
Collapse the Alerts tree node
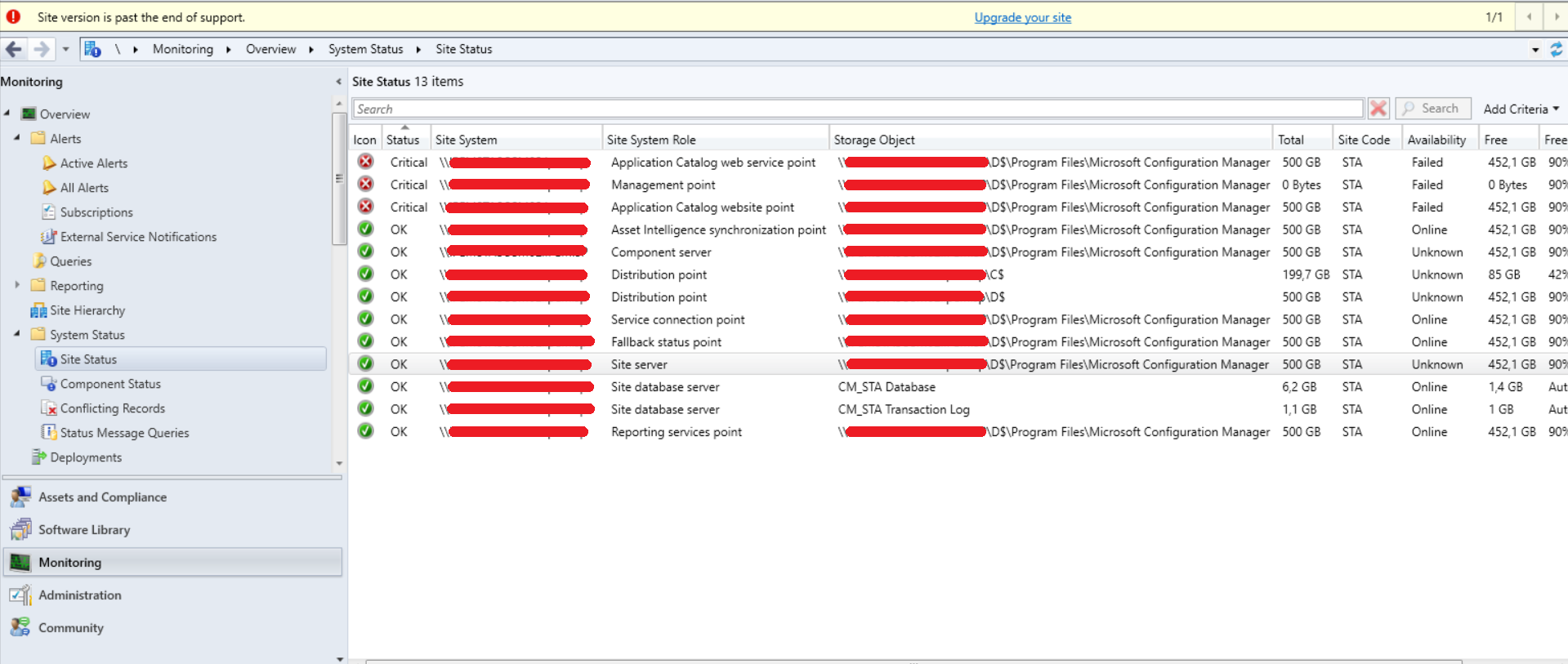coord(17,138)
